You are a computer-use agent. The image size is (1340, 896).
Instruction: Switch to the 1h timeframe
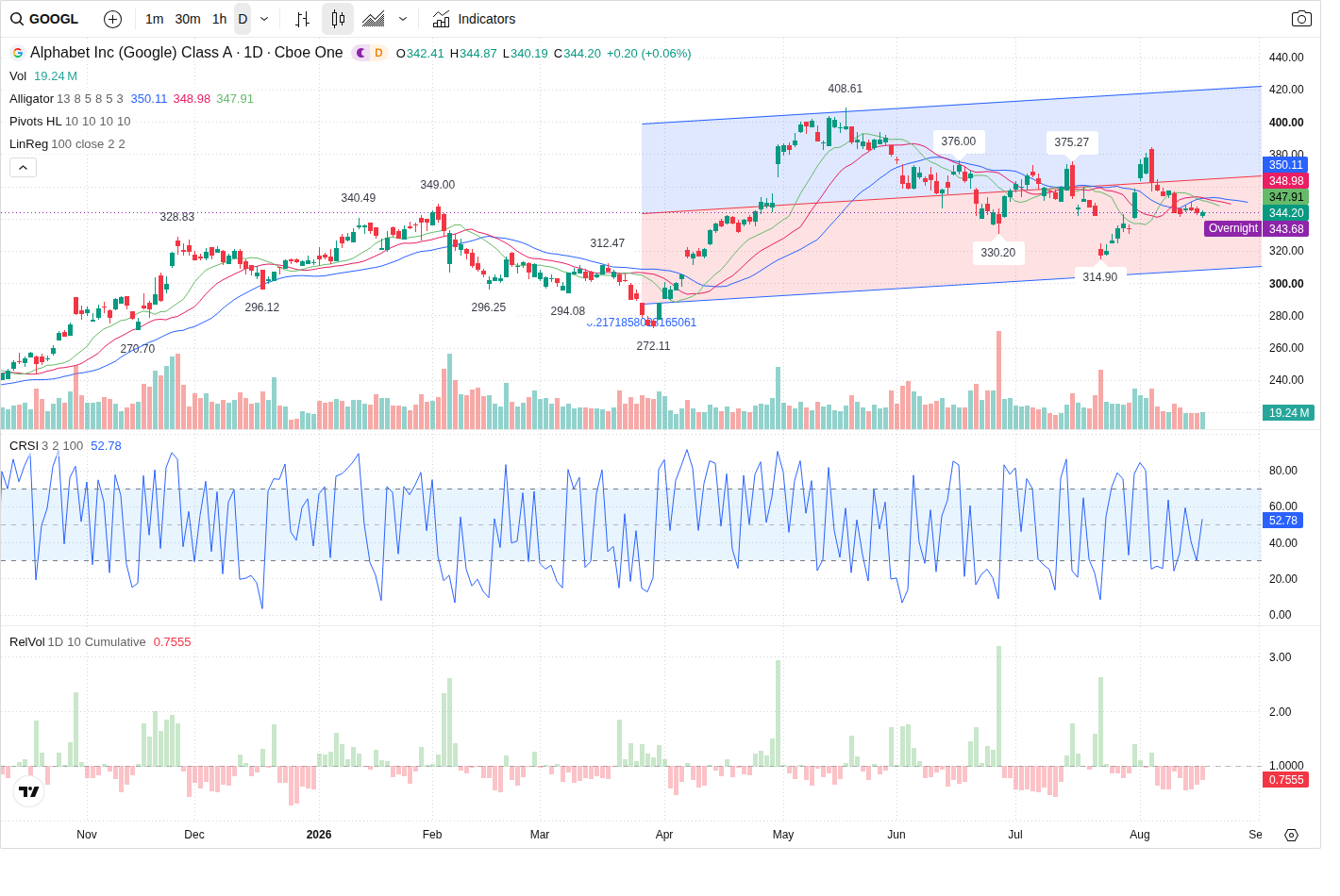point(219,19)
